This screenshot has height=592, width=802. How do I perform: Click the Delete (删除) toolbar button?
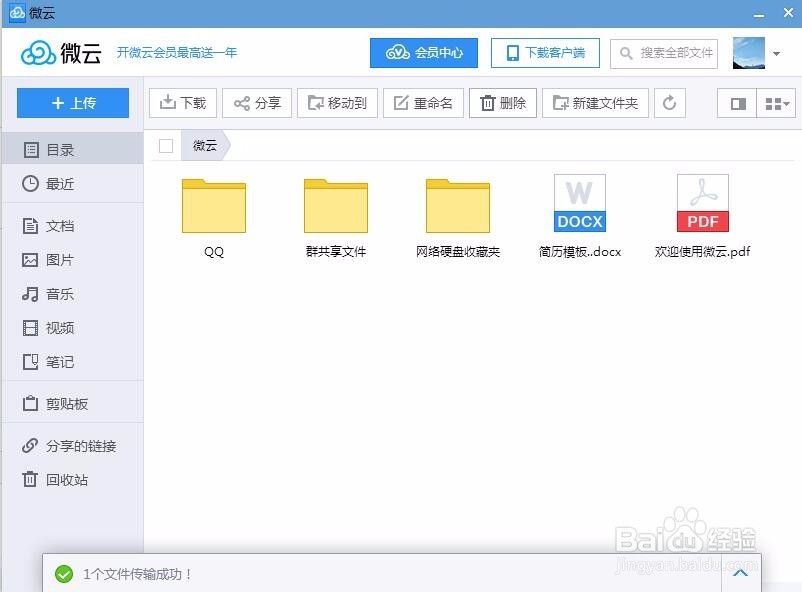click(x=503, y=103)
